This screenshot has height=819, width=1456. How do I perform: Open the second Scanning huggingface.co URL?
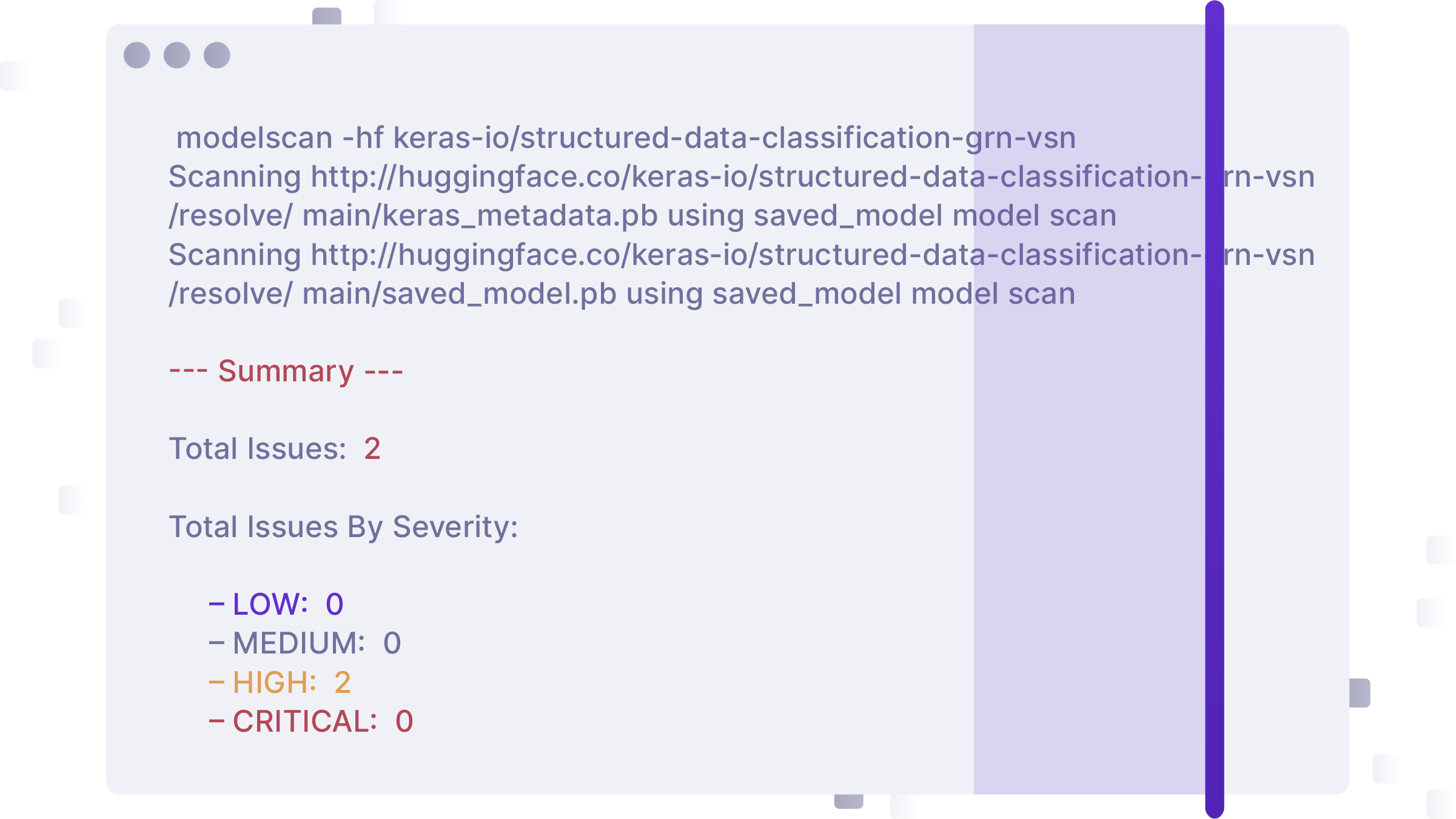pyautogui.click(x=811, y=255)
